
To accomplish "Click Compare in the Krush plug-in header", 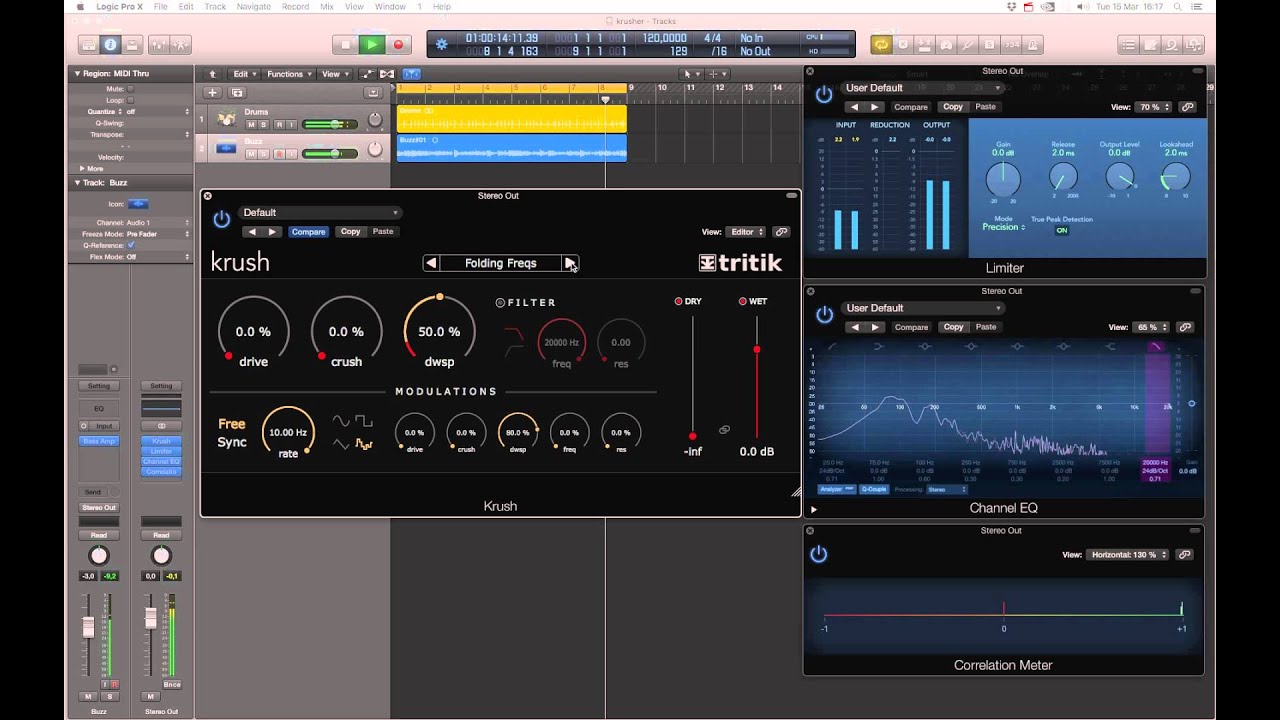I will (x=308, y=232).
